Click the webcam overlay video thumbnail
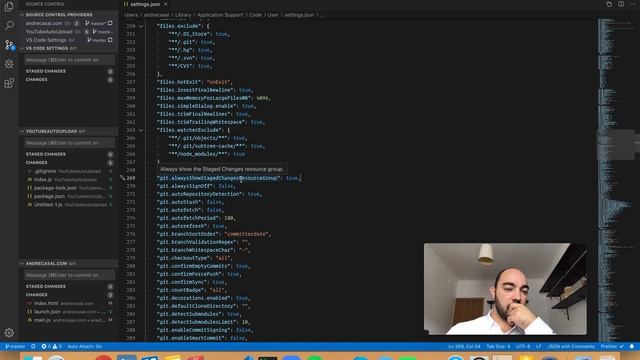 505,289
